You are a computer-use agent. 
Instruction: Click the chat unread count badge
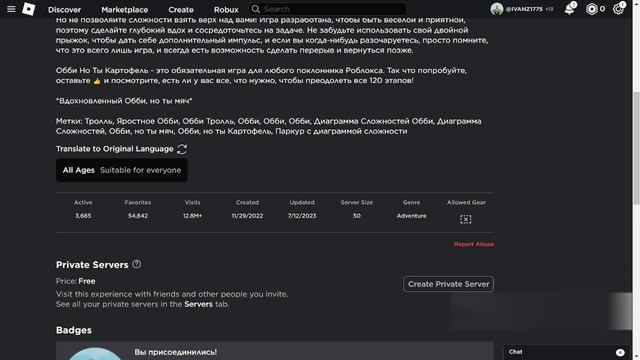(x=620, y=352)
